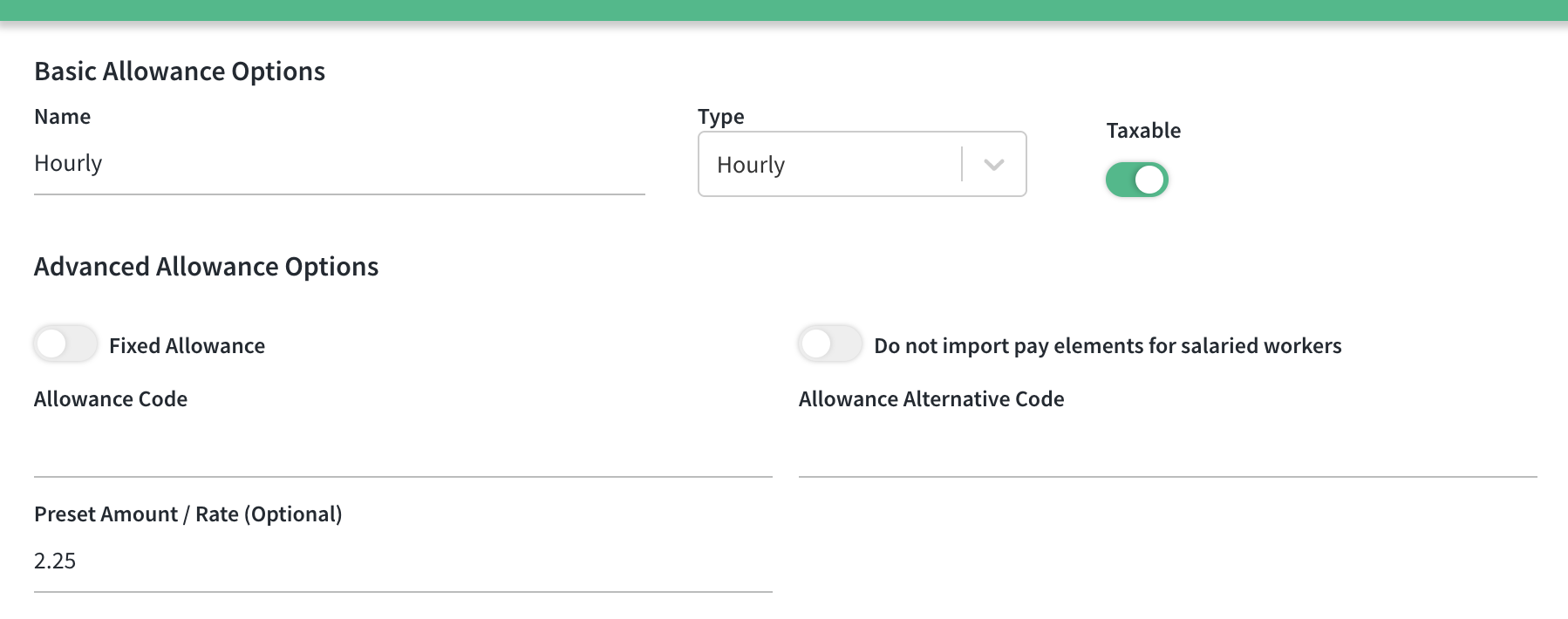The image size is (1568, 619).
Task: Click the chevron arrow in Type dropdown
Action: click(x=993, y=165)
